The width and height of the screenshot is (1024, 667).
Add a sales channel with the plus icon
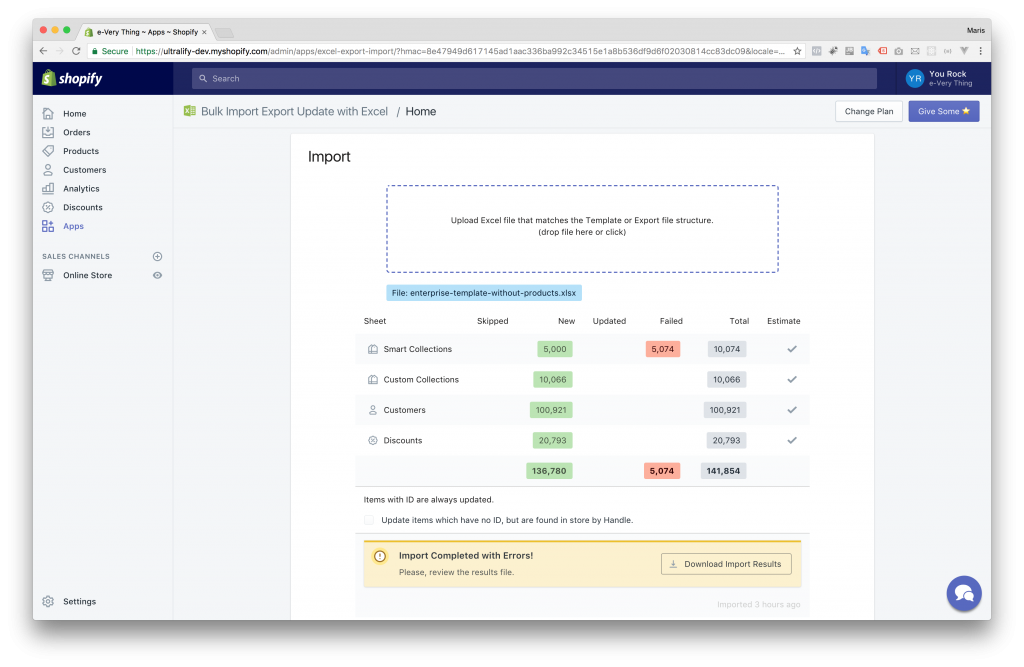click(x=157, y=256)
